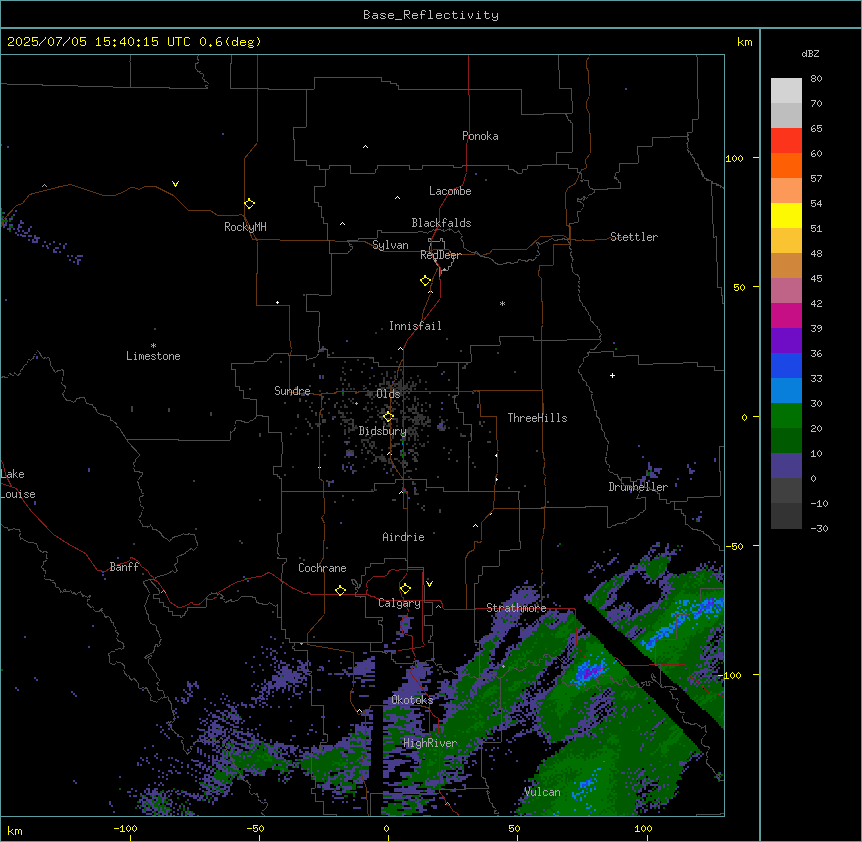Click the -100 tick on bottom axis
This screenshot has width=862, height=842.
click(126, 828)
